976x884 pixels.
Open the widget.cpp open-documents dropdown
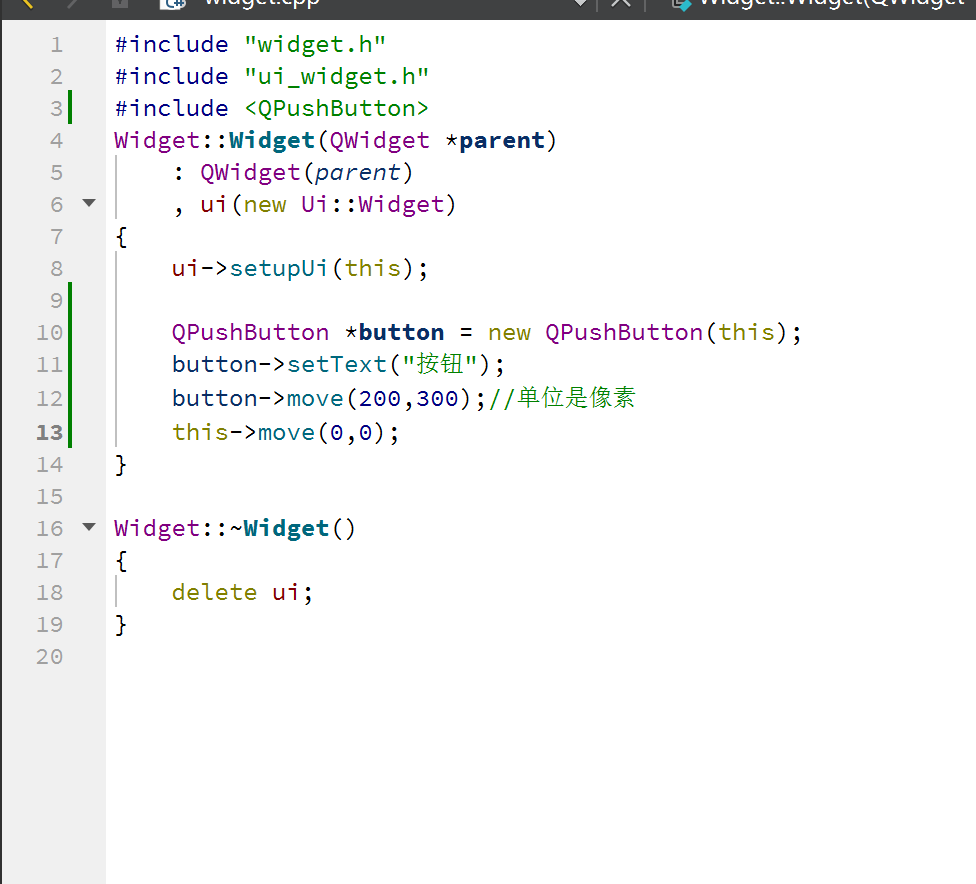pos(580,3)
